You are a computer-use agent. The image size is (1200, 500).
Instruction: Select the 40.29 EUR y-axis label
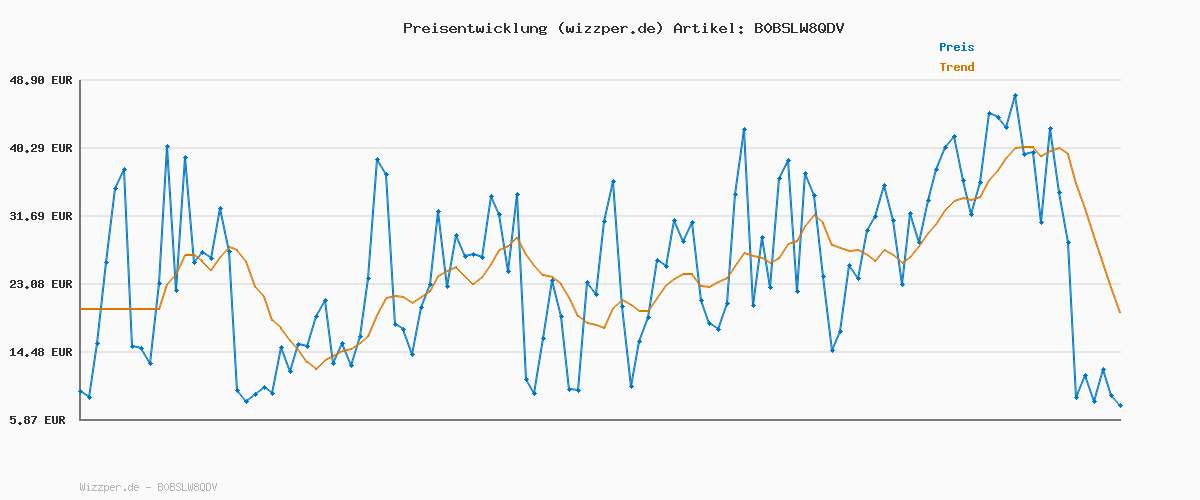pyautogui.click(x=40, y=148)
